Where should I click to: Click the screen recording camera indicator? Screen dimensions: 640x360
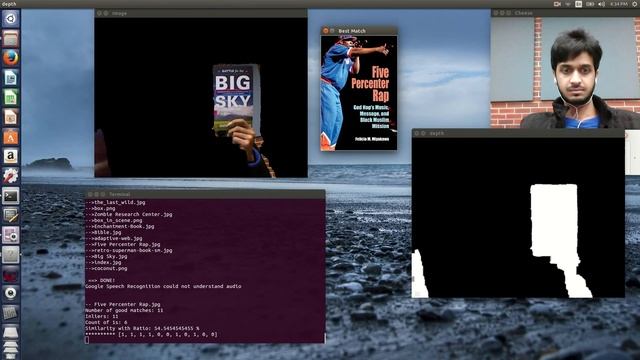tap(557, 4)
